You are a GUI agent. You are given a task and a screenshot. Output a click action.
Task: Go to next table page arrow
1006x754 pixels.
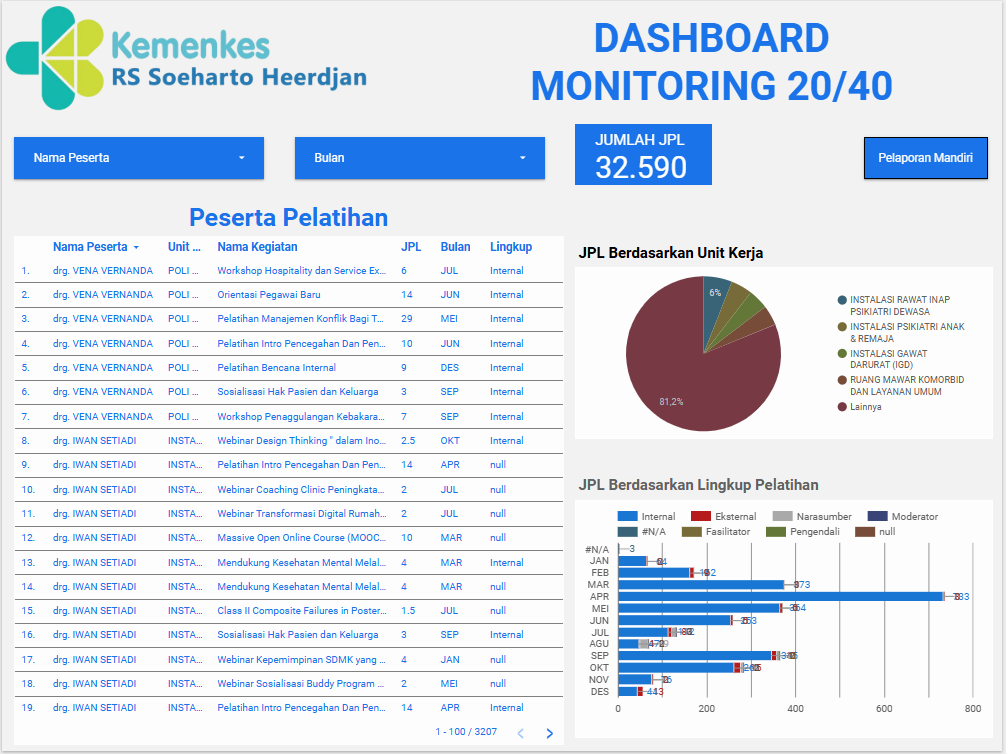click(549, 733)
